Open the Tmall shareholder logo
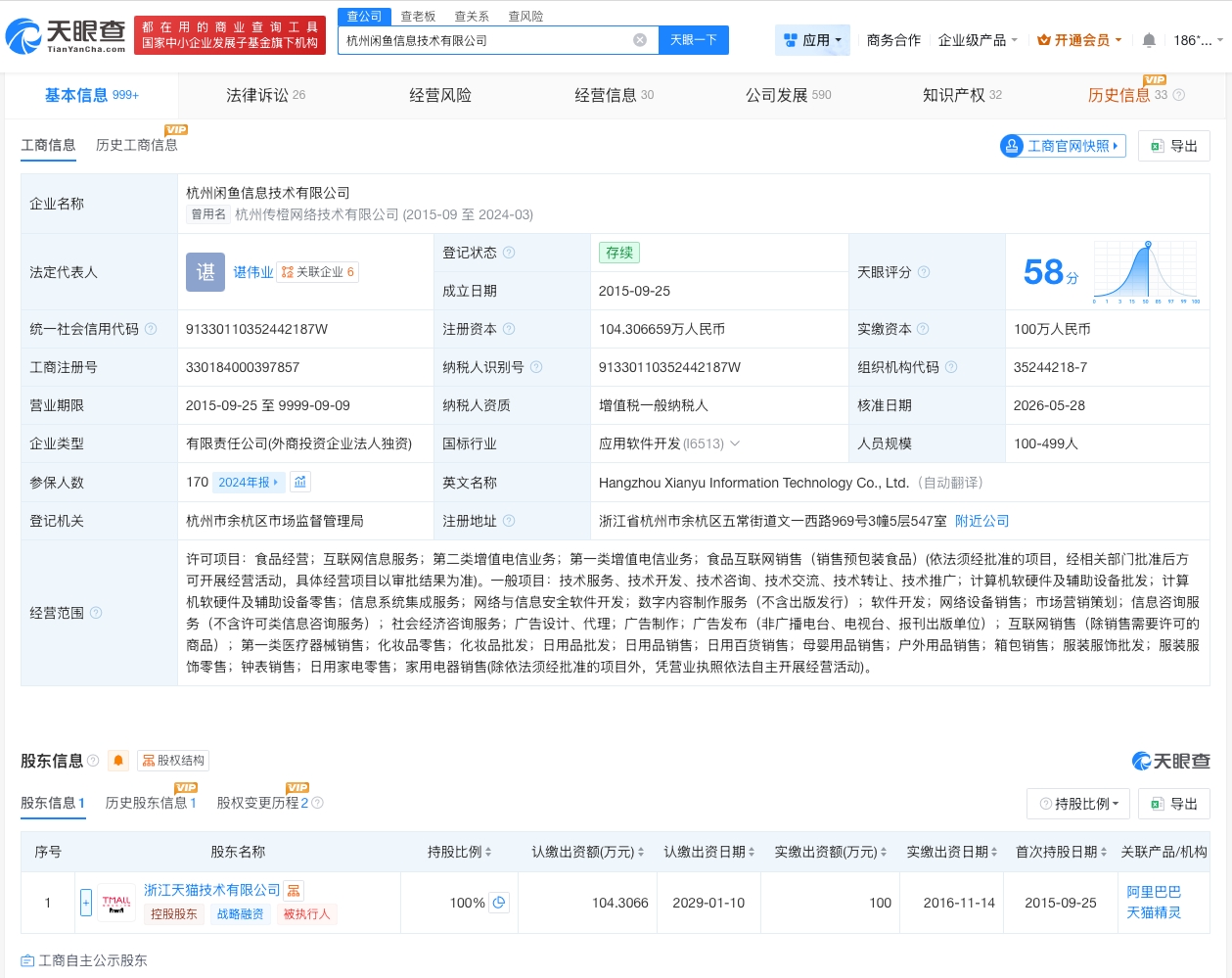Image resolution: width=1232 pixels, height=978 pixels. click(116, 903)
